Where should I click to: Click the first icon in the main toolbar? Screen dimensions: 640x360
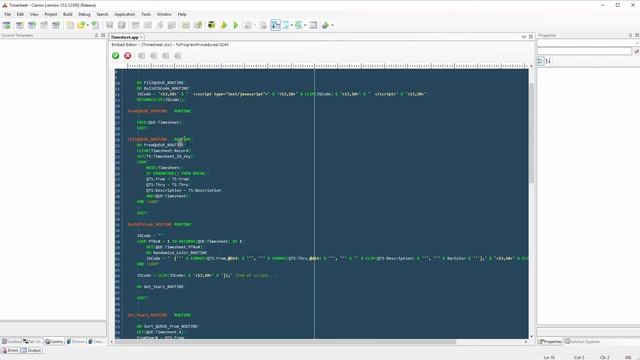coord(7,25)
